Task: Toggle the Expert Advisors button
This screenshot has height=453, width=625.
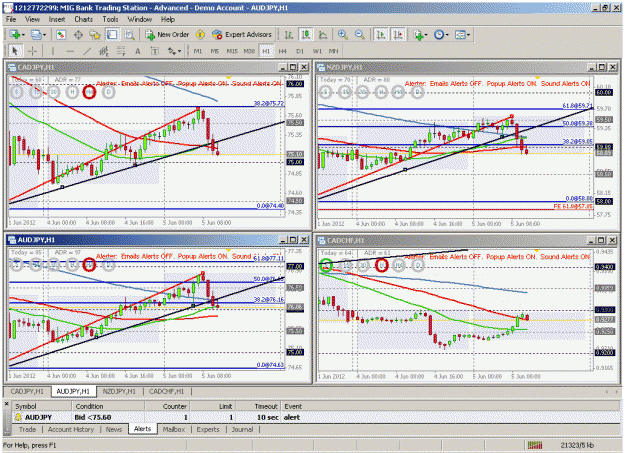Action: 242,35
